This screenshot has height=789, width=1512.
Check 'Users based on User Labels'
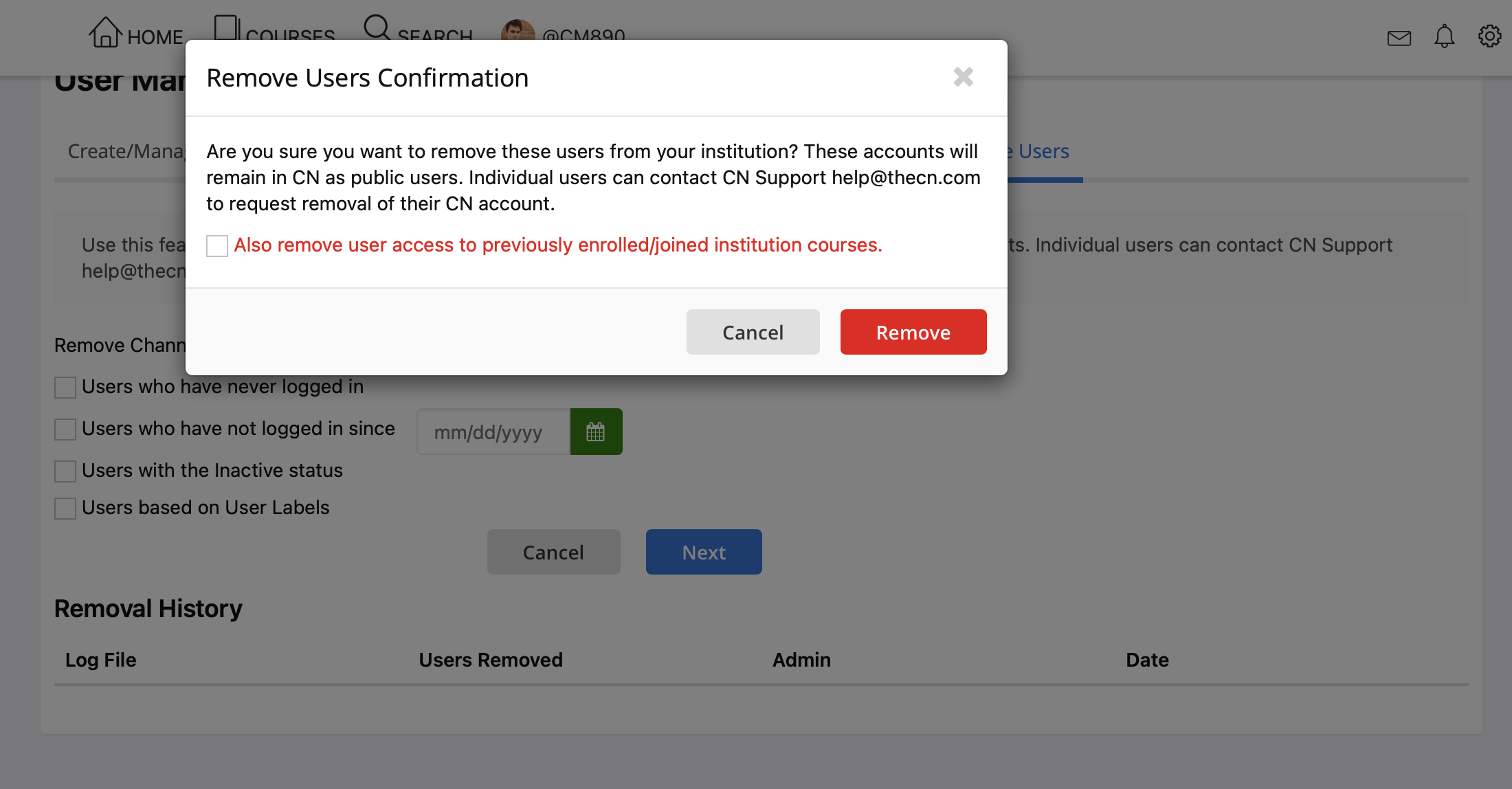pyautogui.click(x=65, y=509)
